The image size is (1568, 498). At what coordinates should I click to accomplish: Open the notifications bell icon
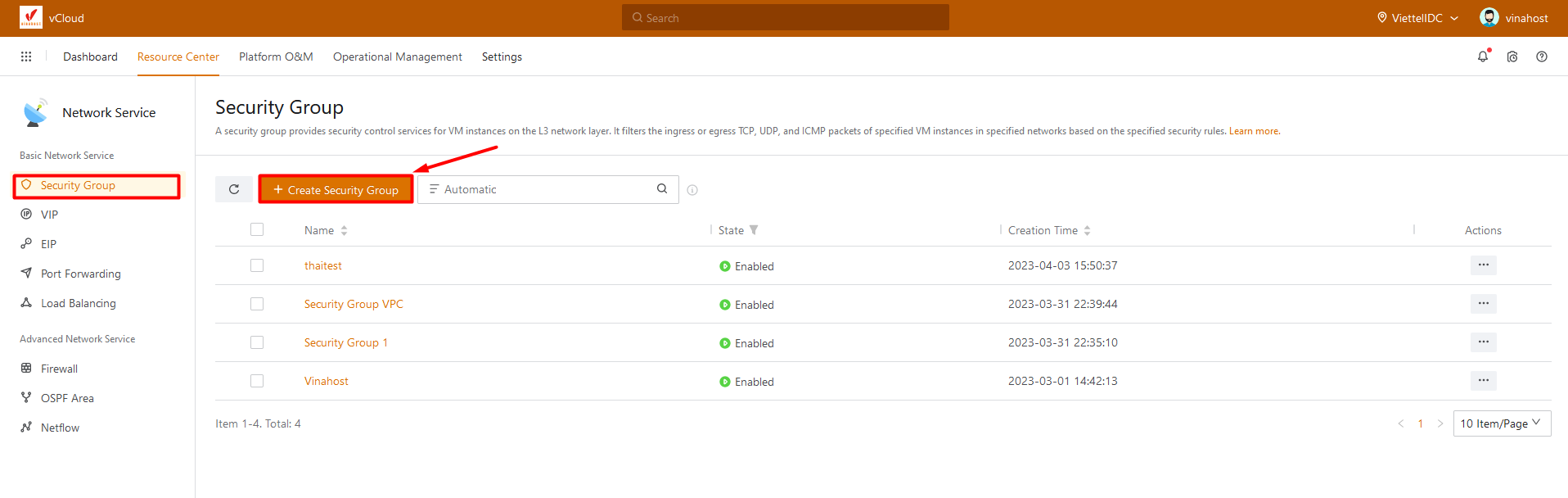(x=1482, y=57)
